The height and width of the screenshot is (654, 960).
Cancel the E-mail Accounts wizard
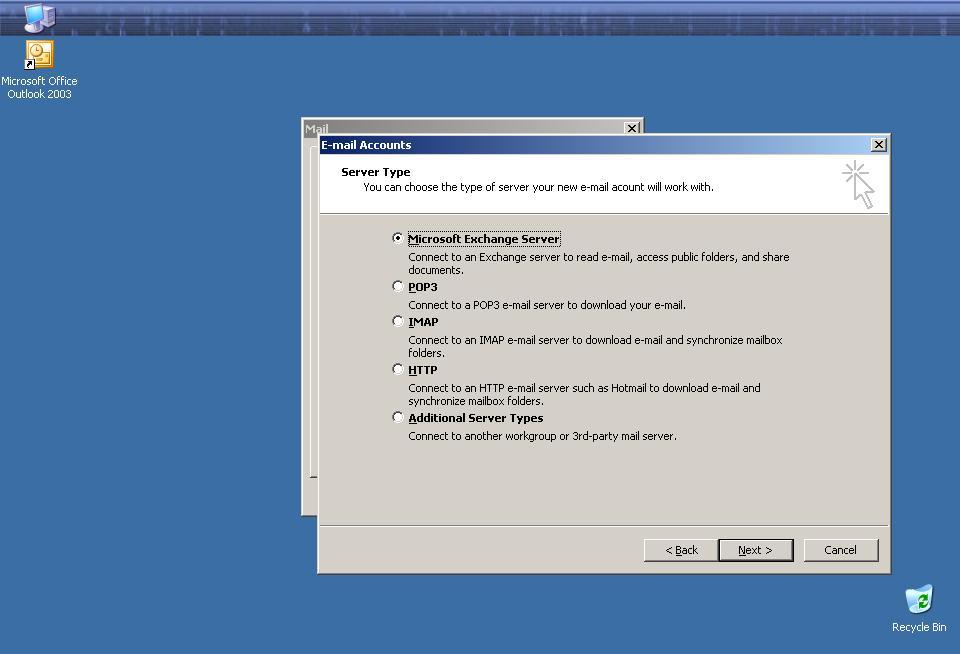coord(841,550)
